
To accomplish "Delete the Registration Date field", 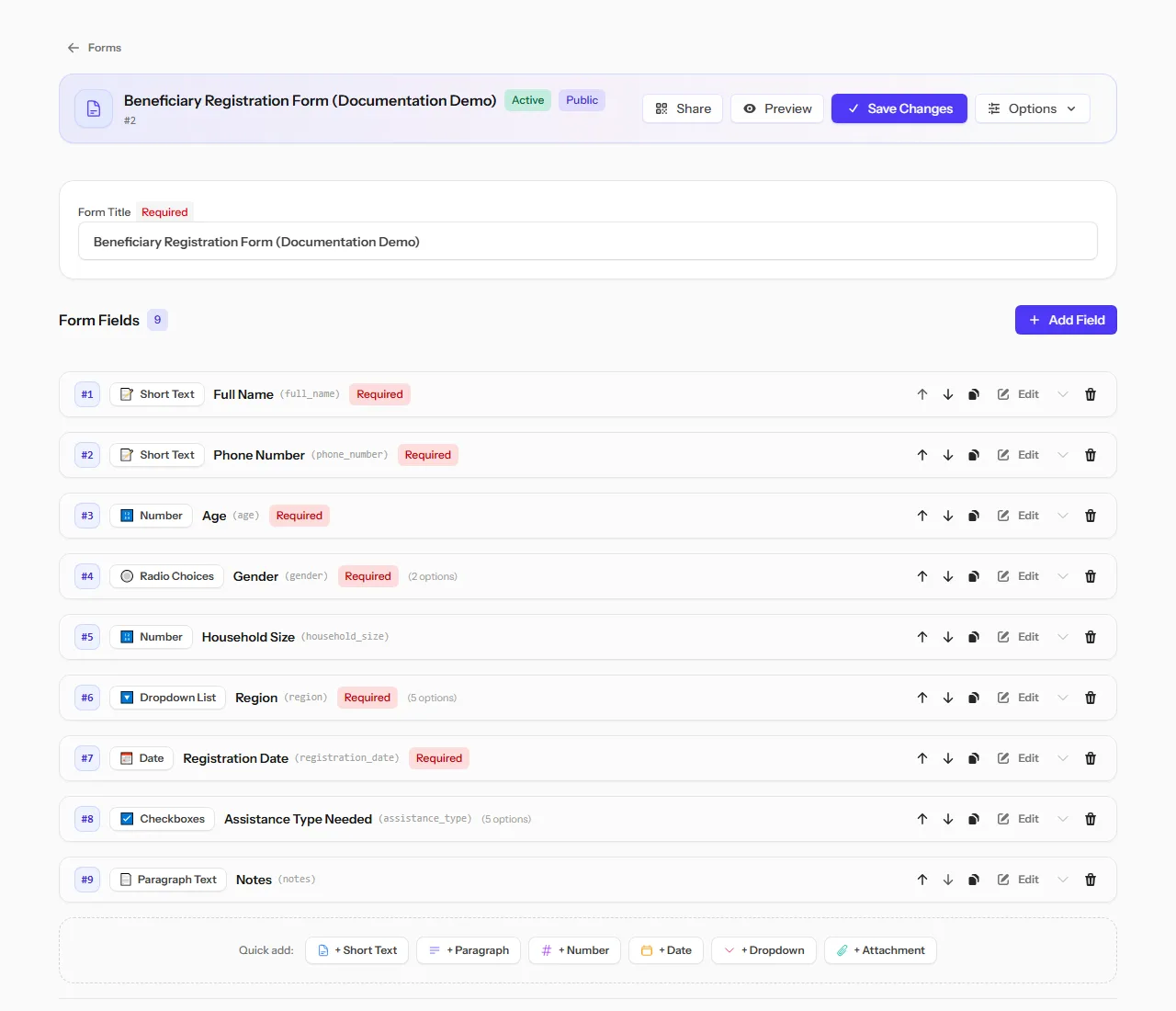I will point(1091,758).
